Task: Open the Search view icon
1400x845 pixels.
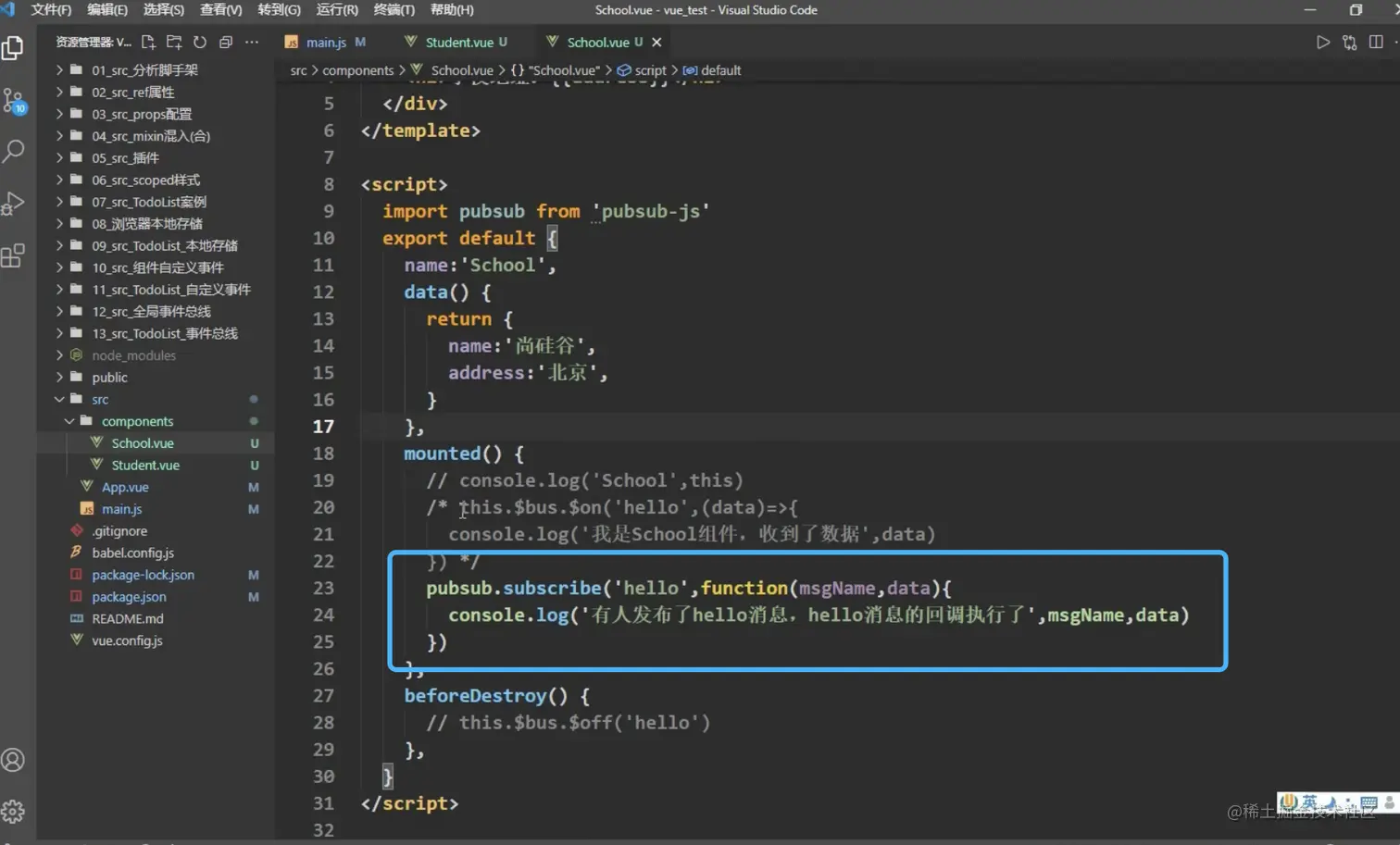Action: pos(13,151)
